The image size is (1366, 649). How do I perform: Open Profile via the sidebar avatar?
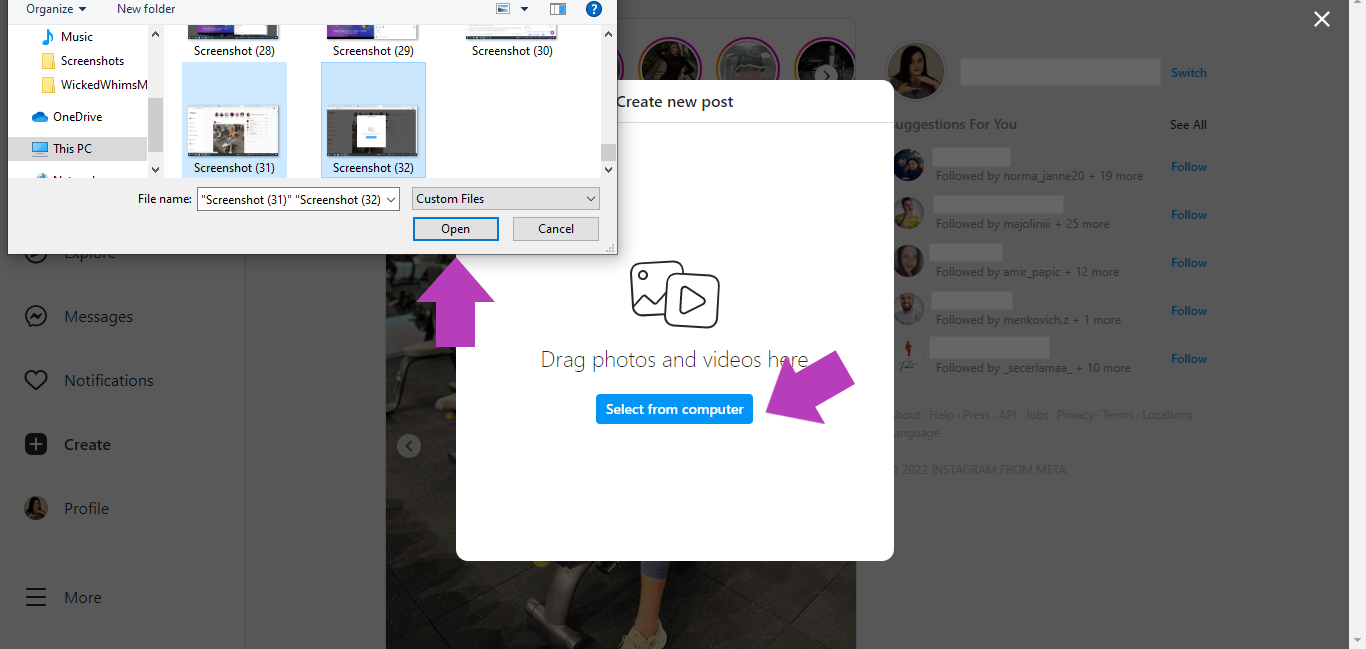(x=36, y=508)
